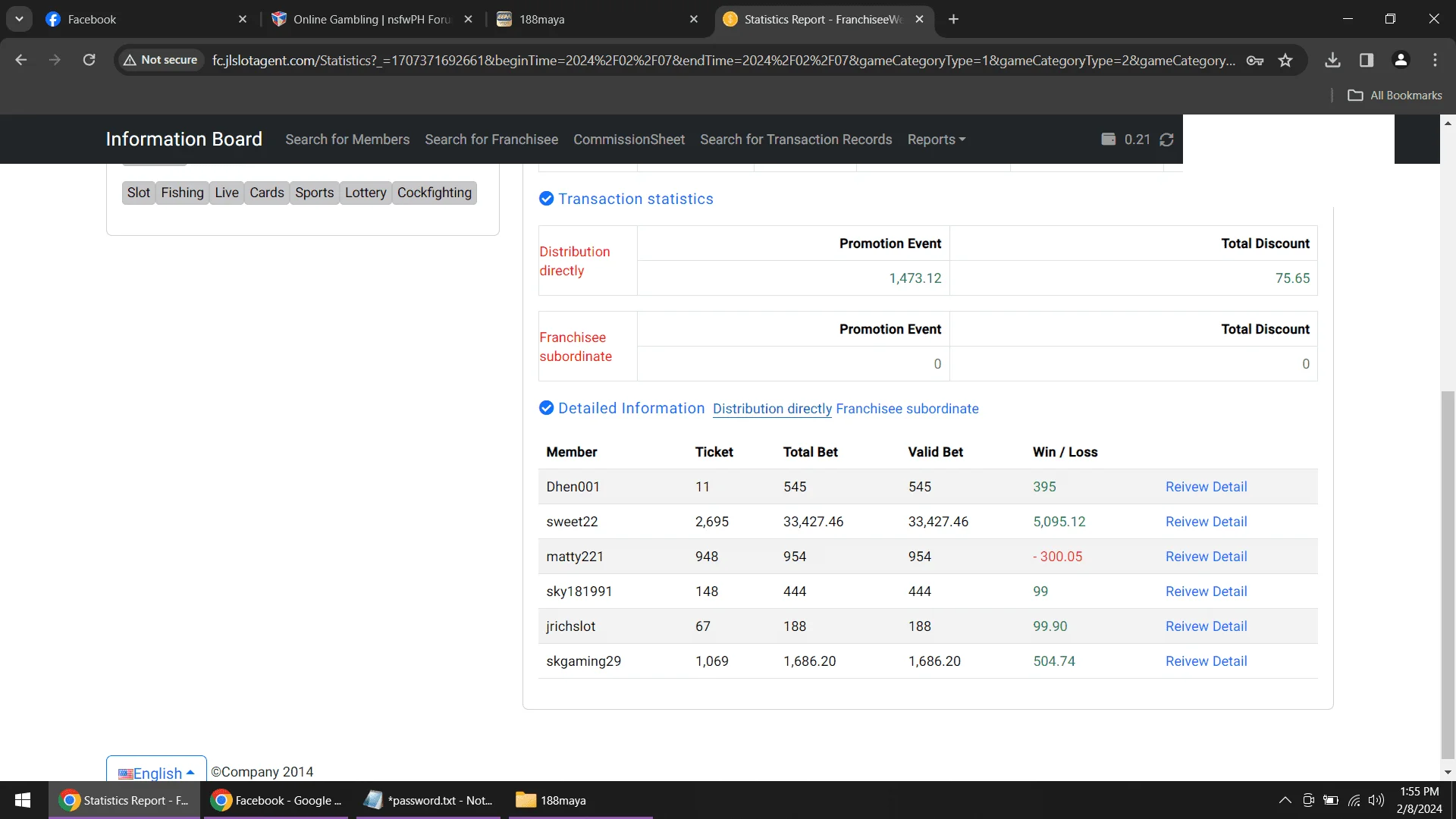1456x819 pixels.
Task: Click the scrollbar up arrow
Action: pos(1448,123)
